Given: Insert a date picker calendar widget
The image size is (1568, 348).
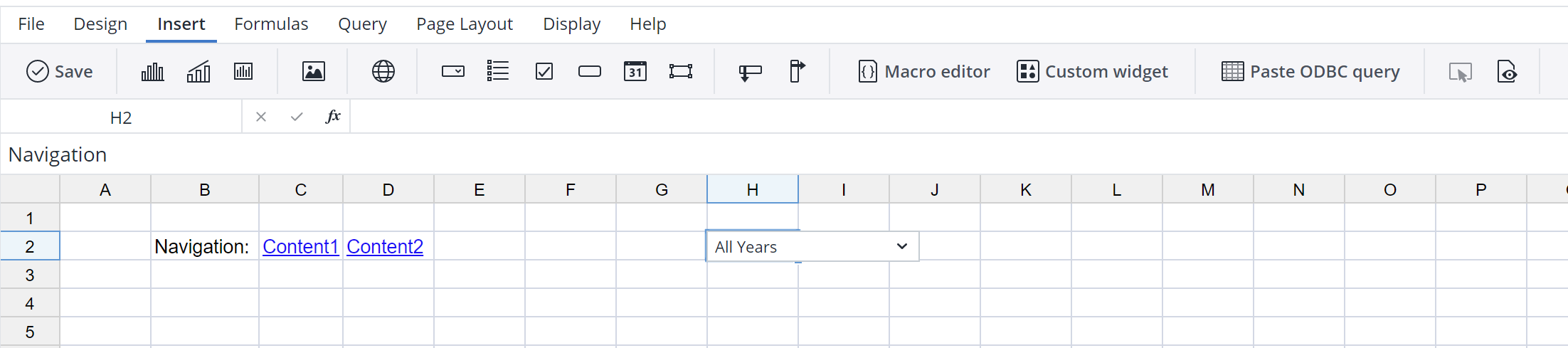Looking at the screenshot, I should pos(635,72).
